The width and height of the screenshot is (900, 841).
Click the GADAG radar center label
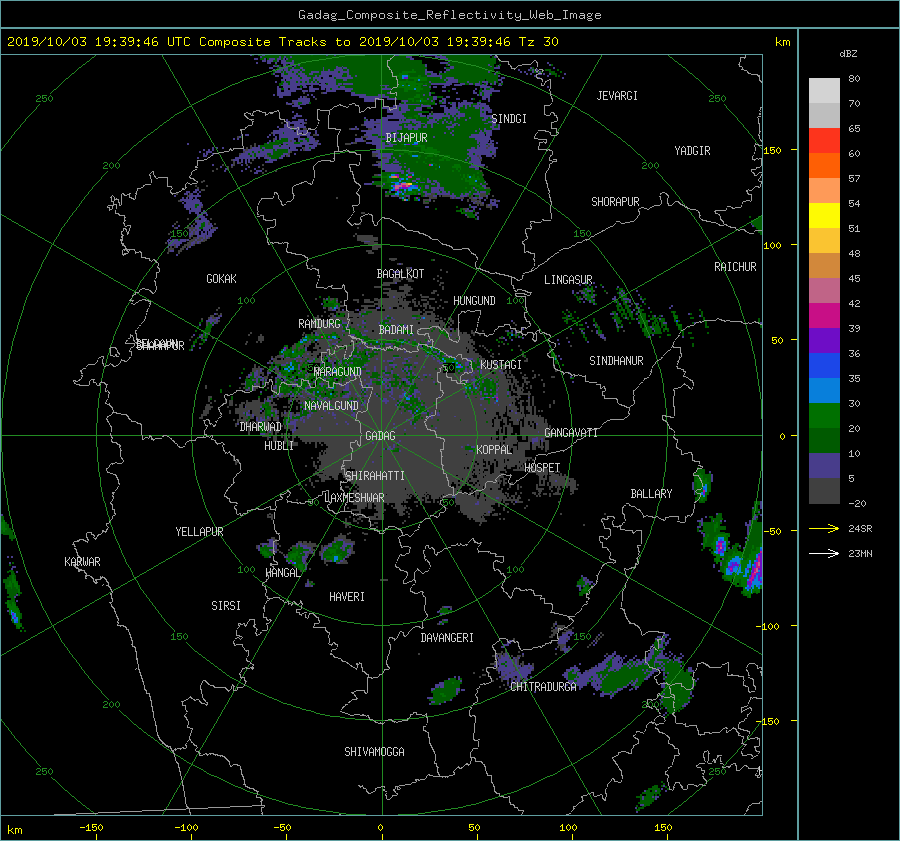pos(381,436)
